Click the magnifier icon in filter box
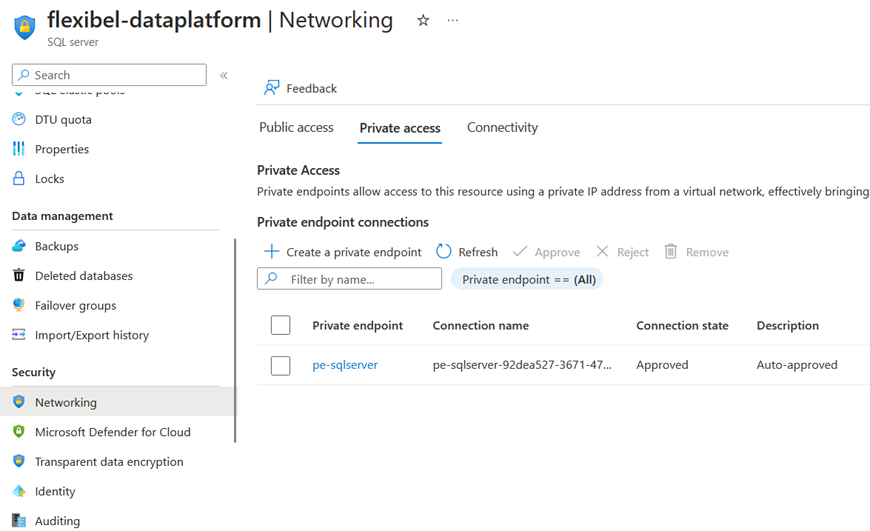The width and height of the screenshot is (870, 531). point(271,278)
